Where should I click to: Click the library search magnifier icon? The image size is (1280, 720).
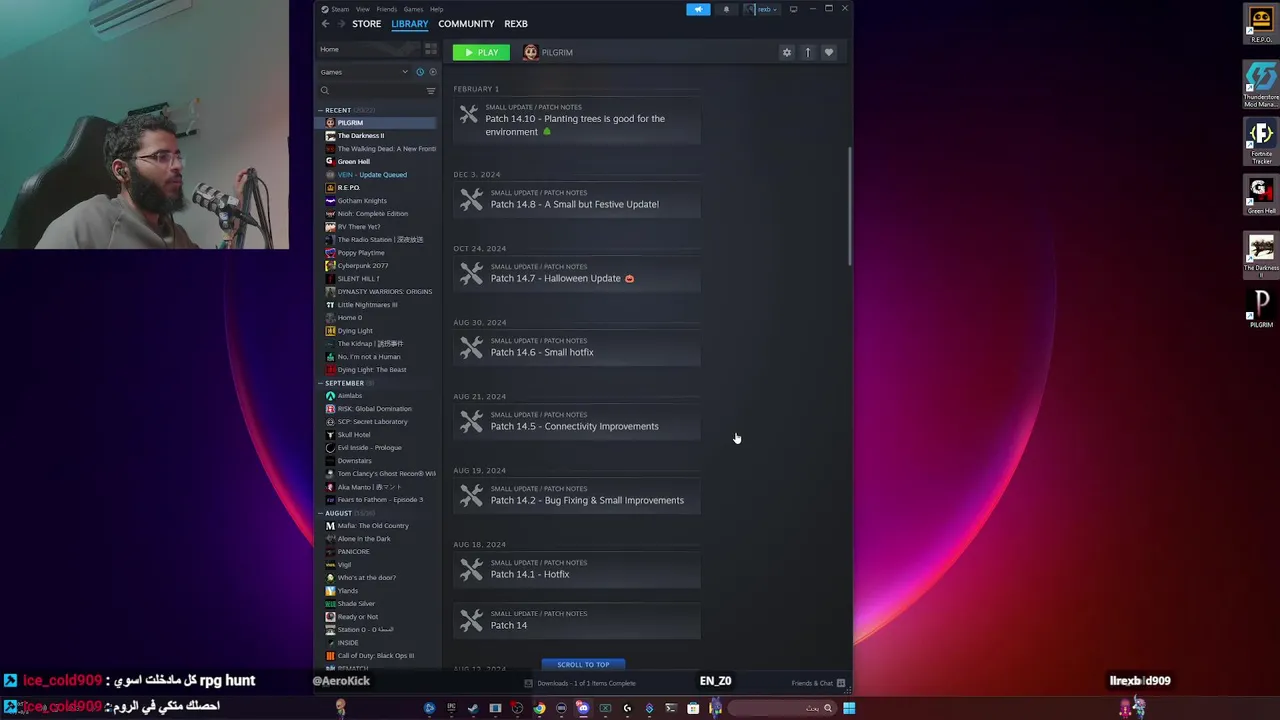[x=325, y=91]
